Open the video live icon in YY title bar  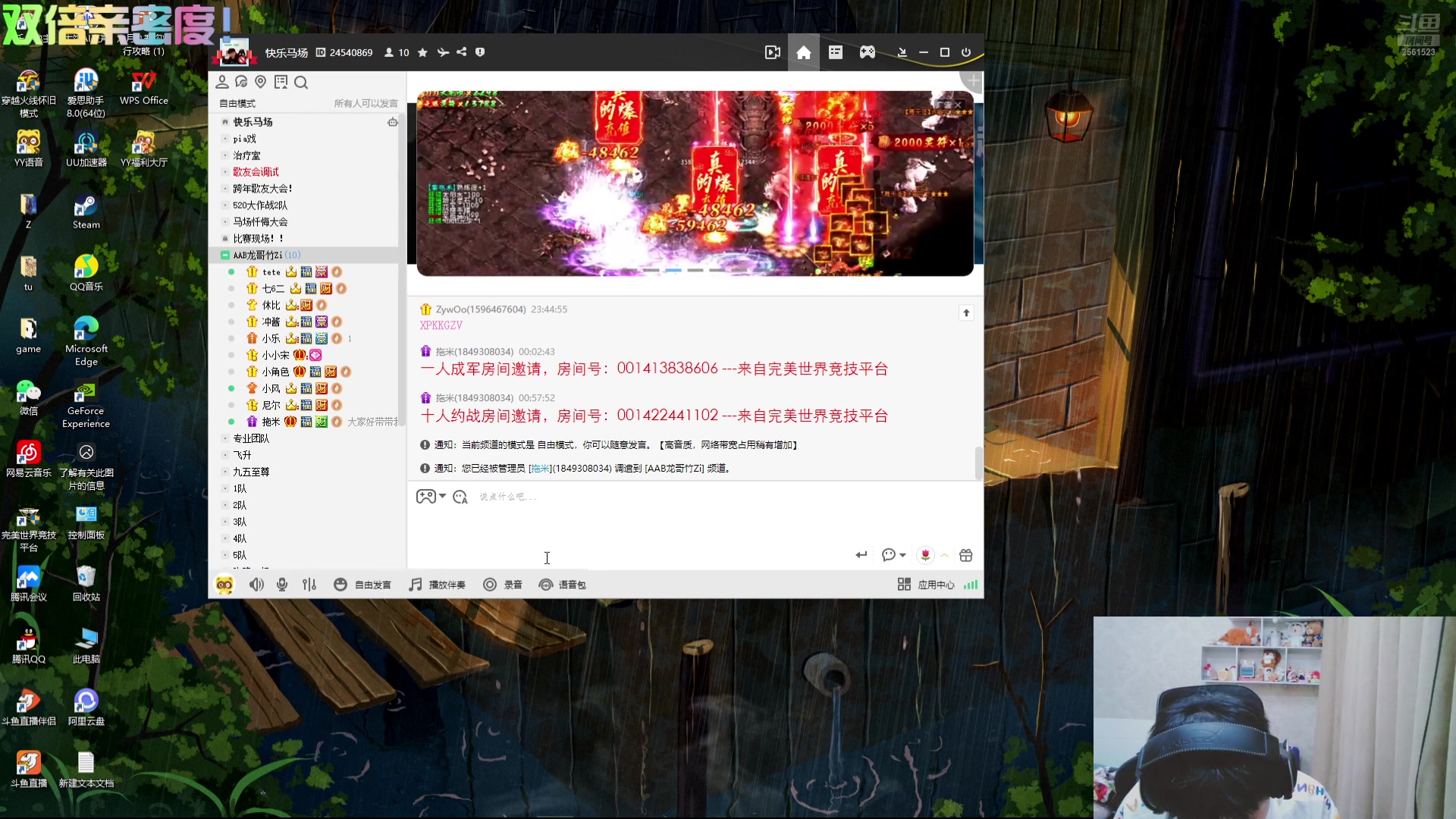tap(772, 52)
